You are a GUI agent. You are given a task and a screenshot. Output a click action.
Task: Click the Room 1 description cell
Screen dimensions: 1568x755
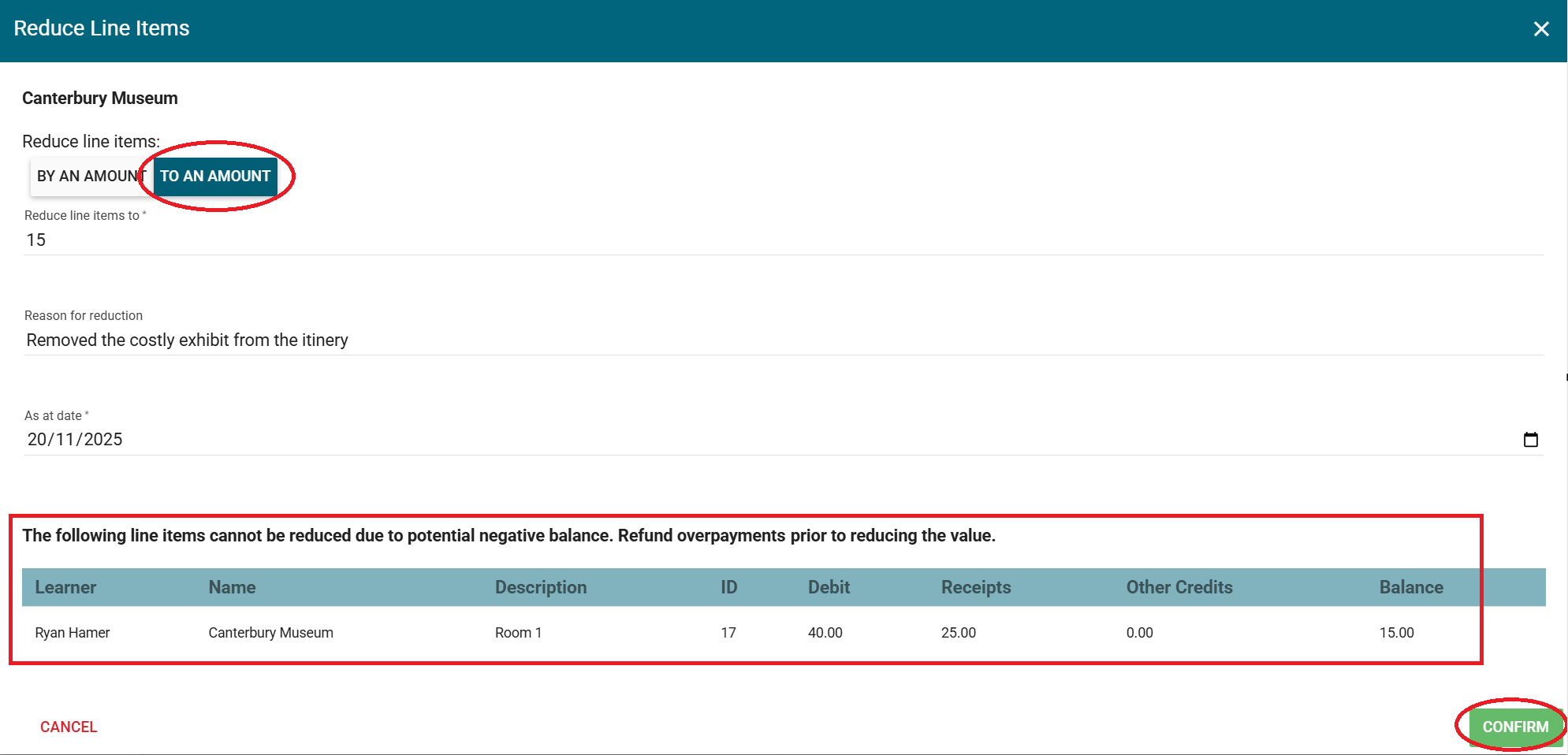(x=518, y=633)
